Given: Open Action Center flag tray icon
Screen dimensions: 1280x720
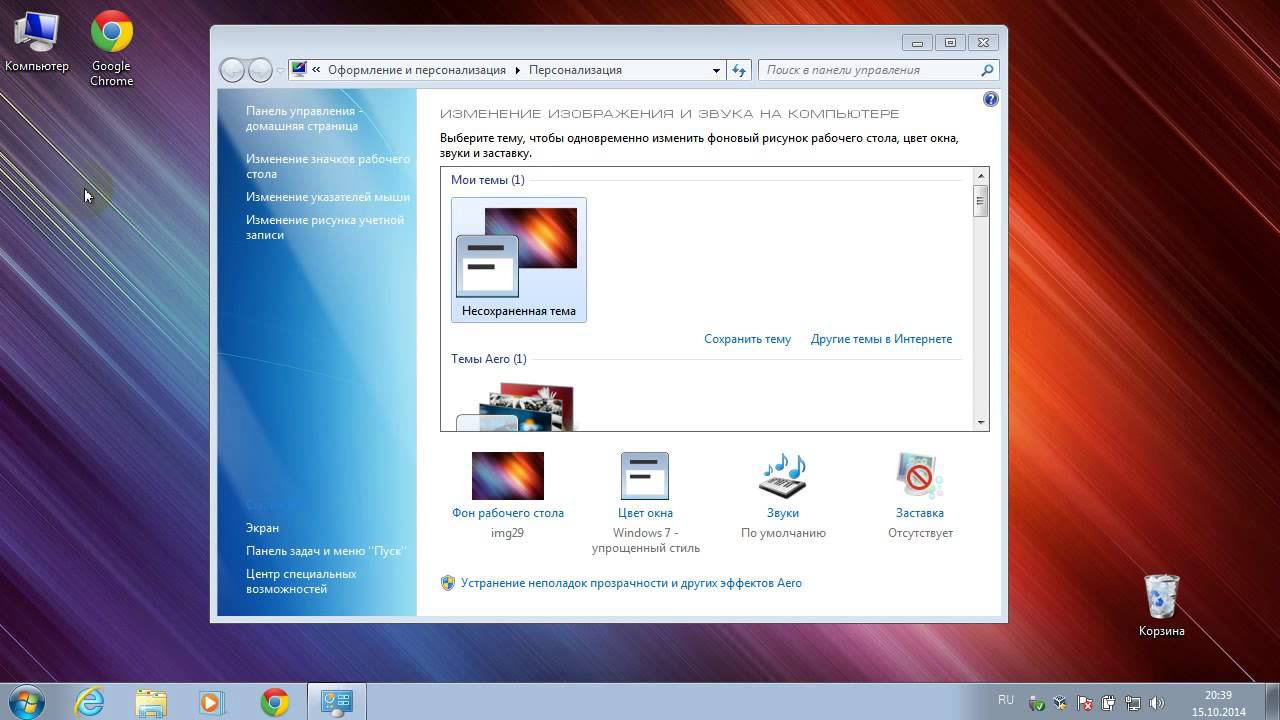Looking at the screenshot, I should 1084,703.
